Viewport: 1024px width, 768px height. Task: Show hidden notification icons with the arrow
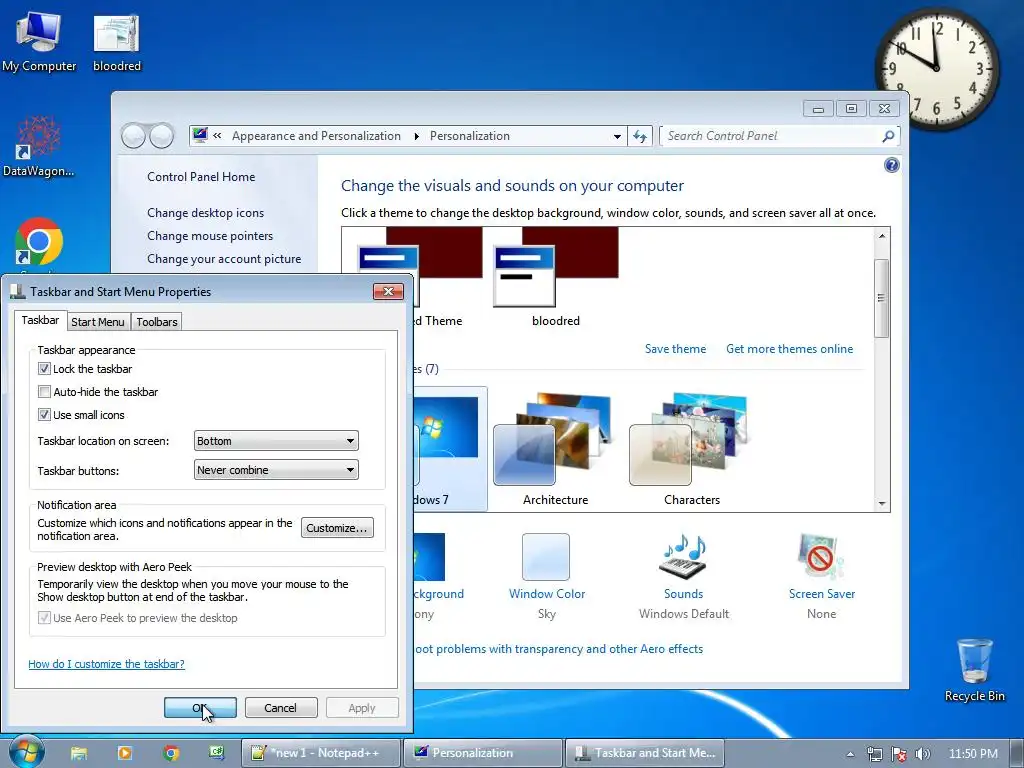(x=850, y=754)
